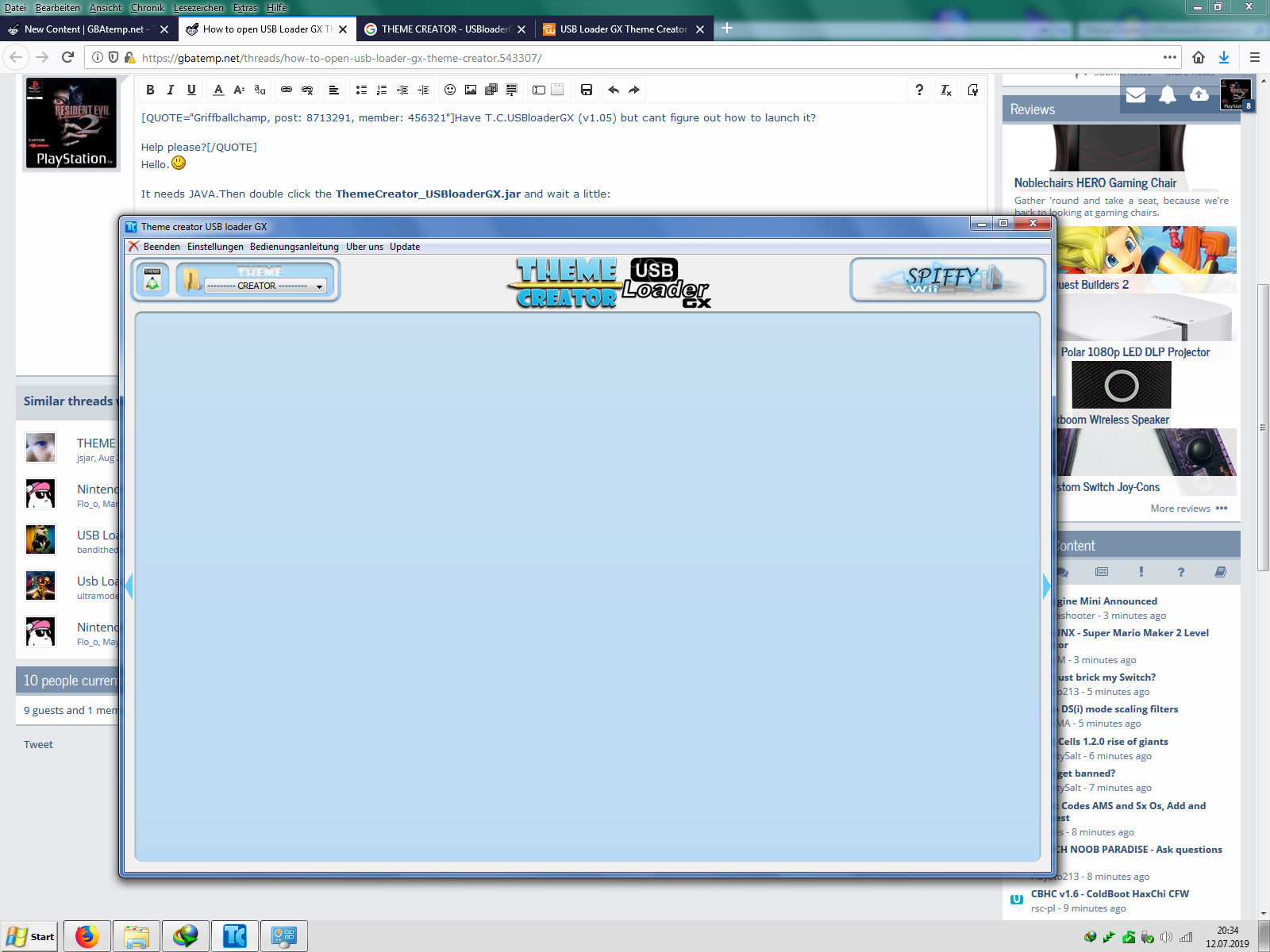Viewport: 1270px width, 952px height.
Task: Open the font family dropdown in editor
Action: (x=260, y=90)
